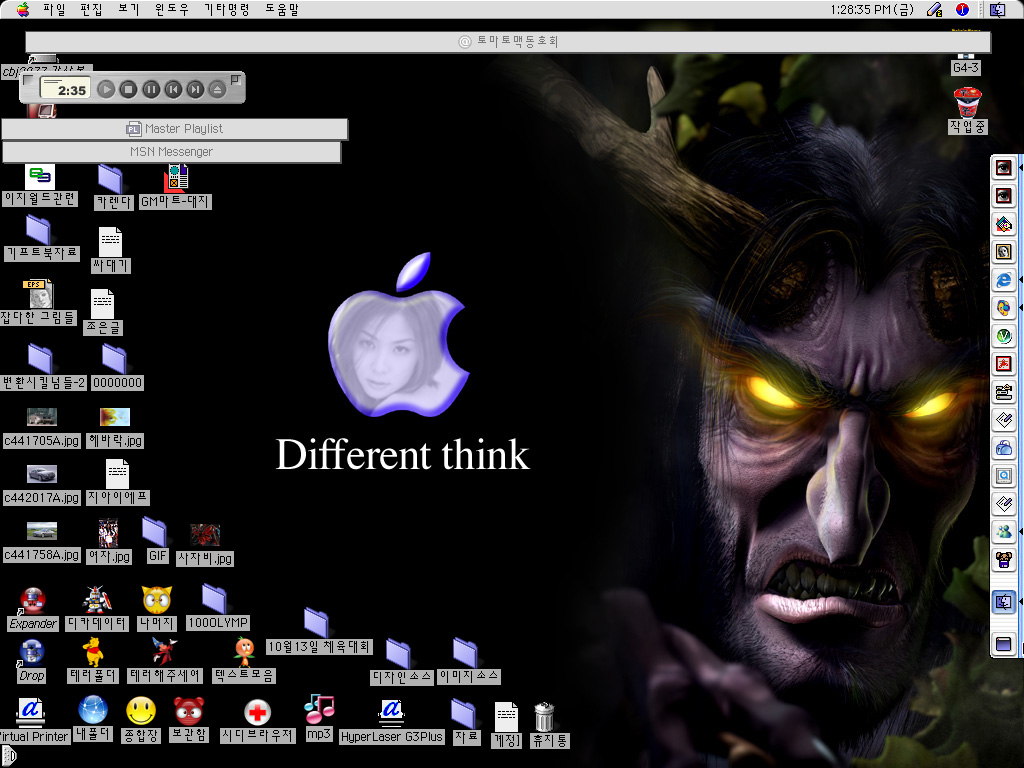Expand the control strip tab at bottom-left
The height and width of the screenshot is (768, 1024).
pos(7,757)
